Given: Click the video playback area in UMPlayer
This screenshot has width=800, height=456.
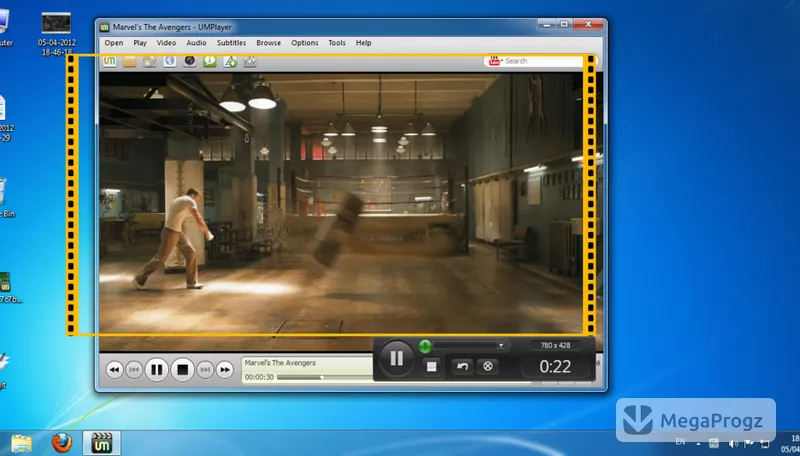Looking at the screenshot, I should pyautogui.click(x=351, y=211).
